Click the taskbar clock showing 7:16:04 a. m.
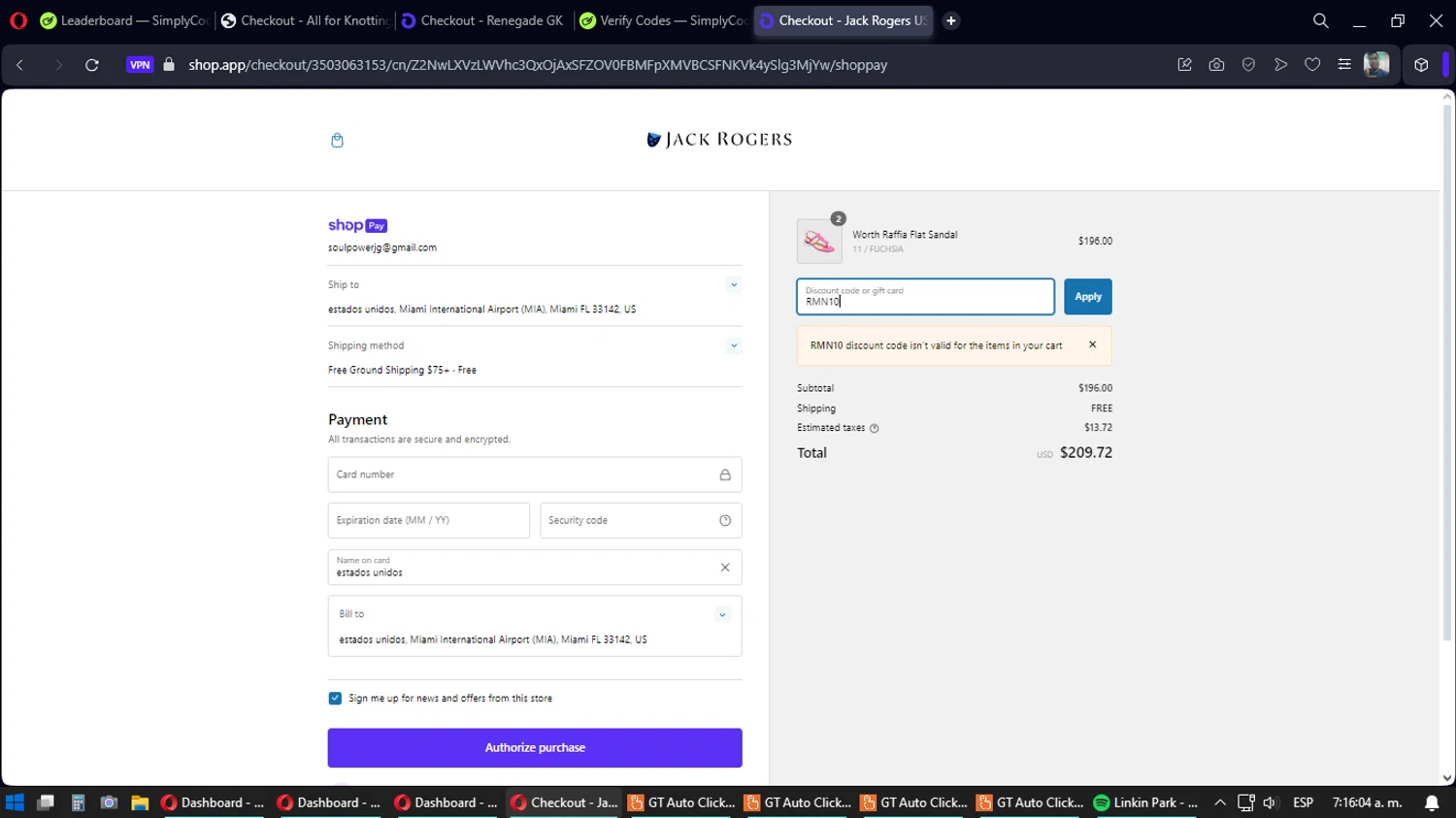1456x818 pixels. 1368,802
